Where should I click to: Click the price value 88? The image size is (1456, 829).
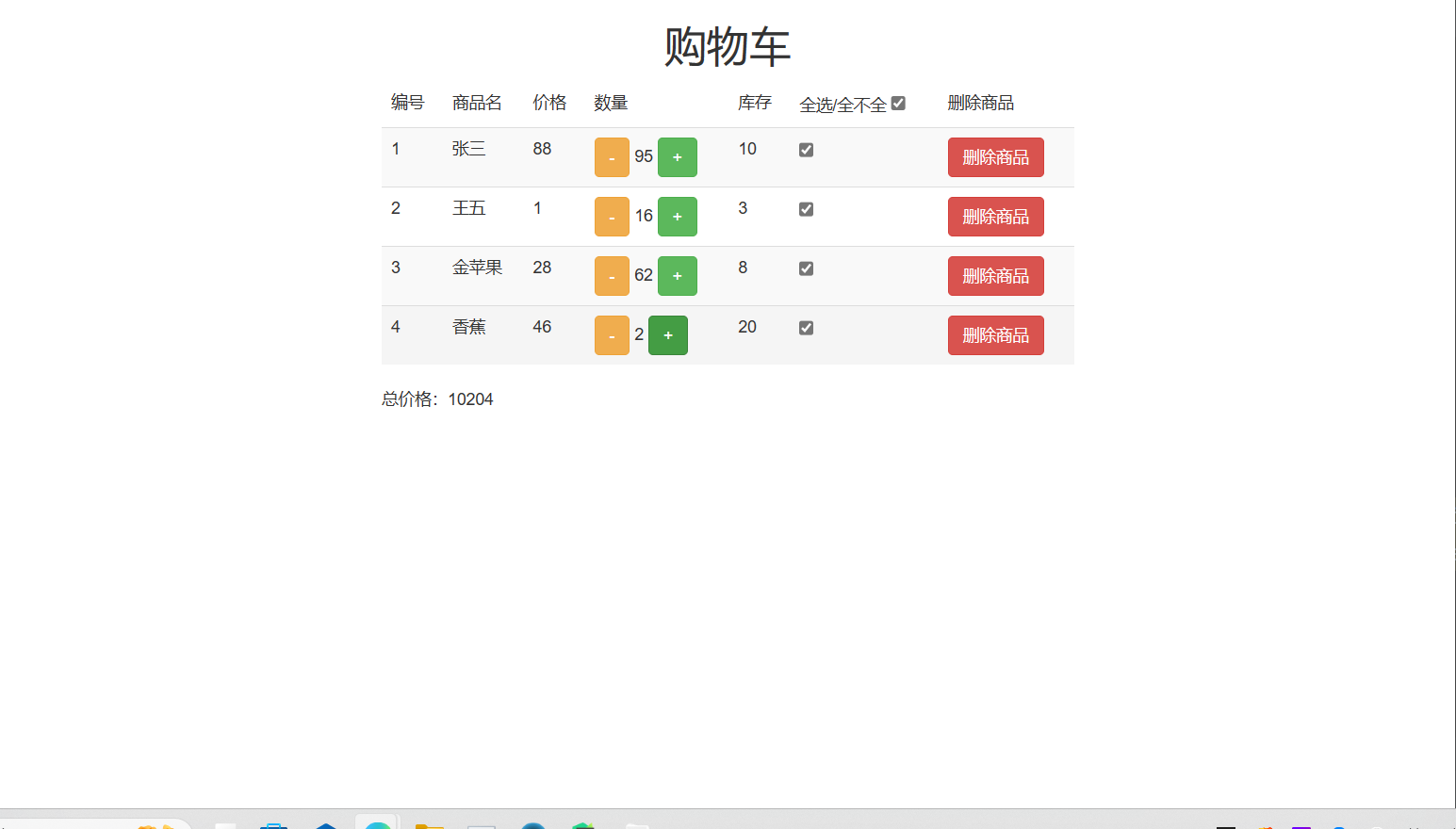point(542,149)
